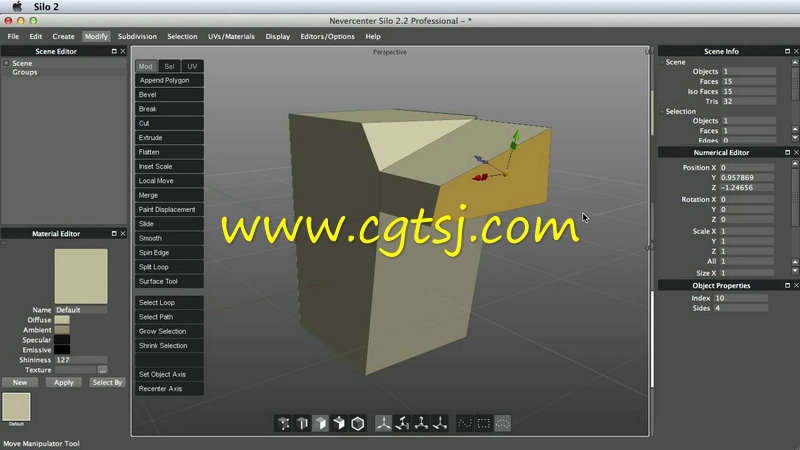
Task: Activate the rotate manipulator icon
Action: point(402,423)
